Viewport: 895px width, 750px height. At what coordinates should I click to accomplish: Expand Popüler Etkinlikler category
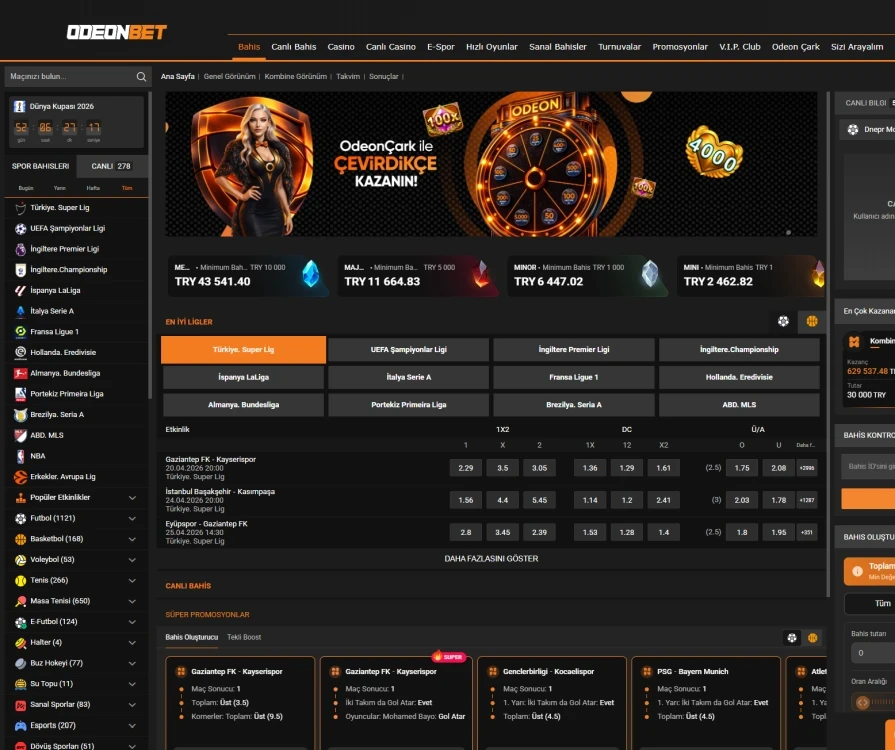(132, 498)
